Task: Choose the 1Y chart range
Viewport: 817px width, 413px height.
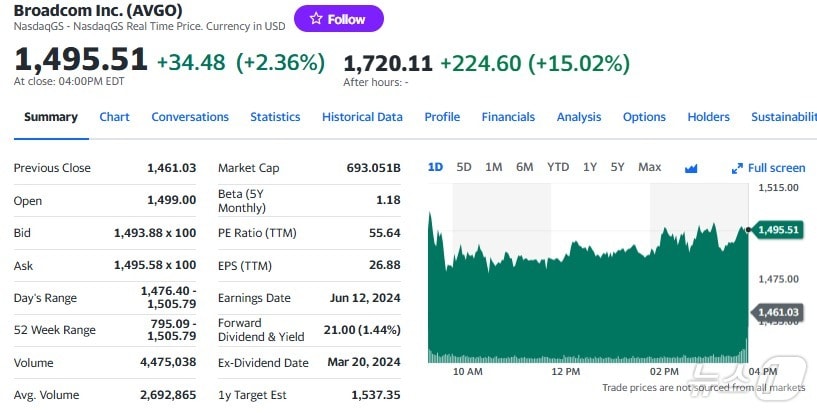Action: coord(590,167)
